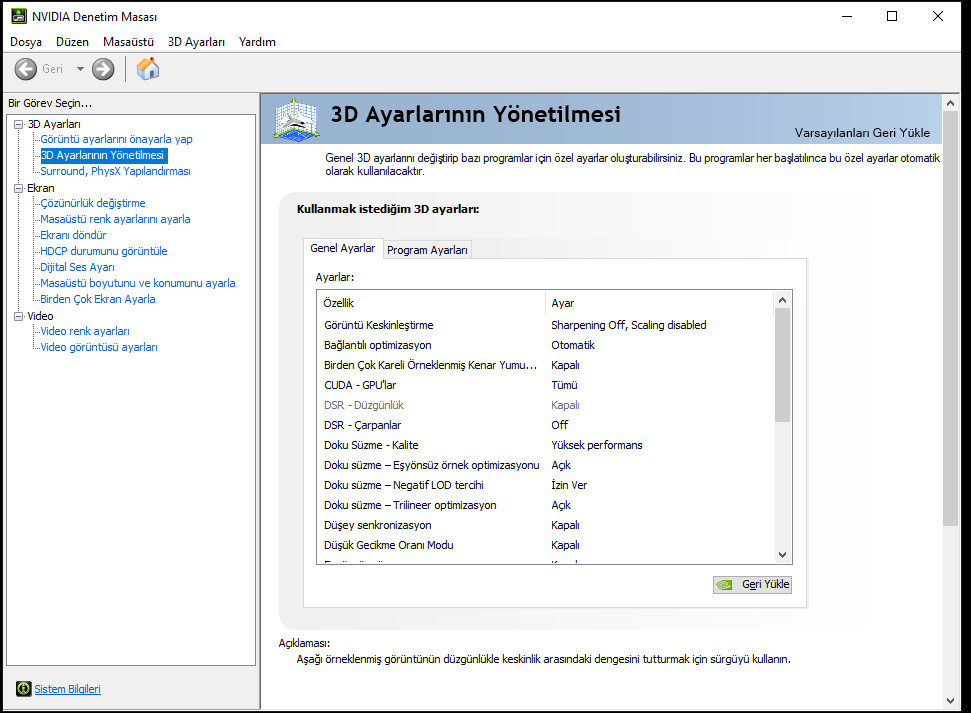Screen dimensions: 971x713
Task: Select the Doku Süzme - Kalite row
Action: (545, 445)
